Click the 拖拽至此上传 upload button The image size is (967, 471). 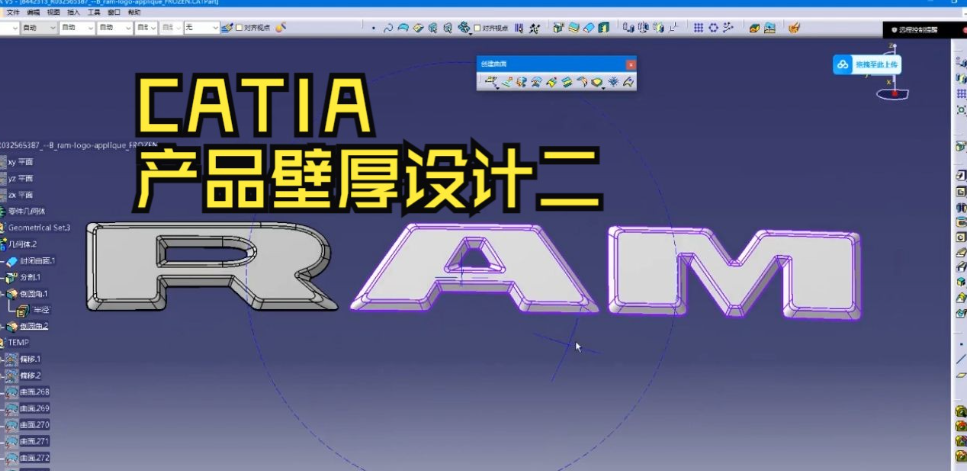(x=876, y=65)
